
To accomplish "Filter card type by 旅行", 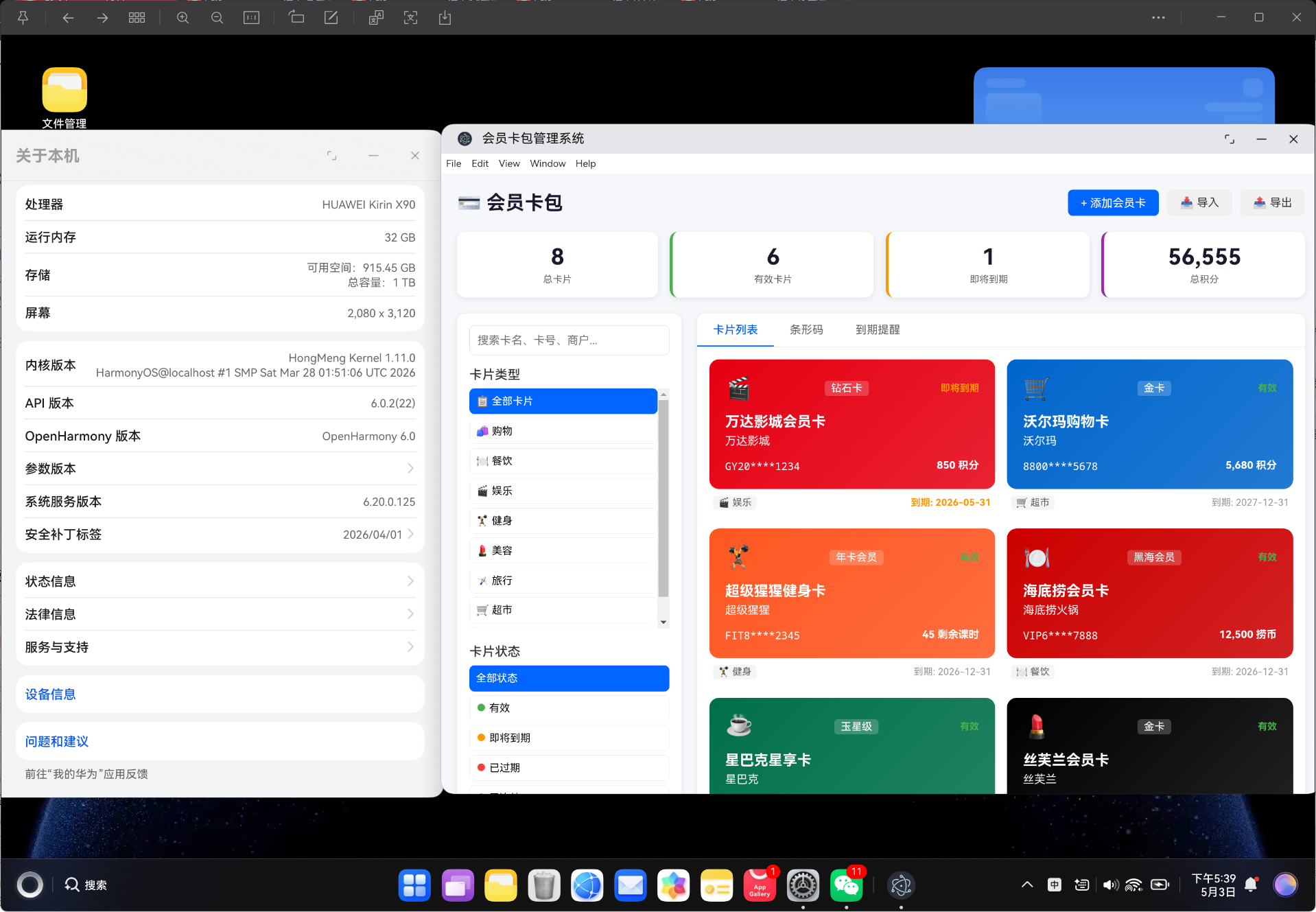I will click(563, 581).
